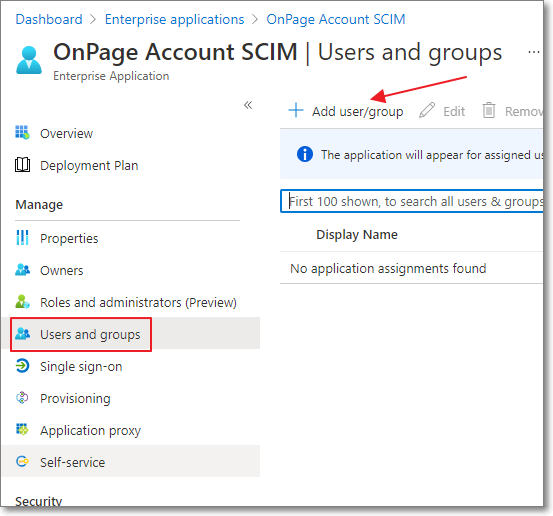Screen dimensions: 553x516
Task: Open the Provisioning menu item
Action: (75, 399)
